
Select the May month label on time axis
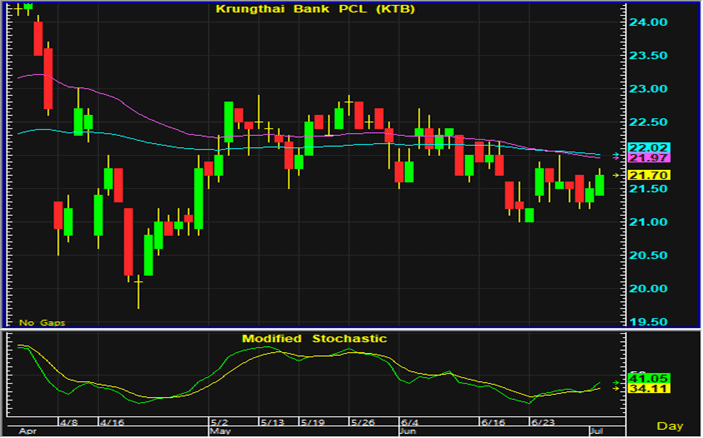pyautogui.click(x=221, y=432)
